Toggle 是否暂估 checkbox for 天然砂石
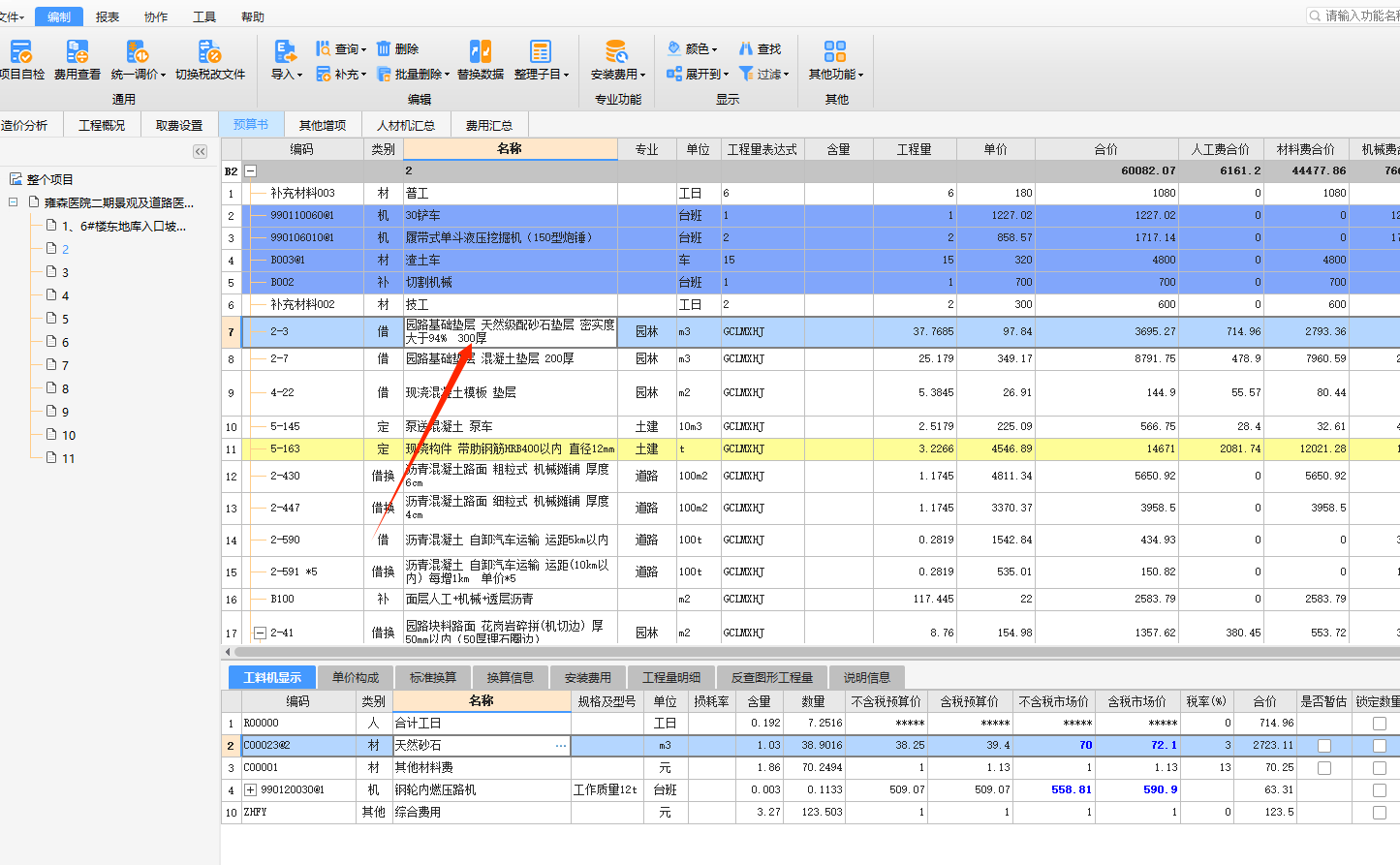Image resolution: width=1400 pixels, height=865 pixels. point(1324,746)
